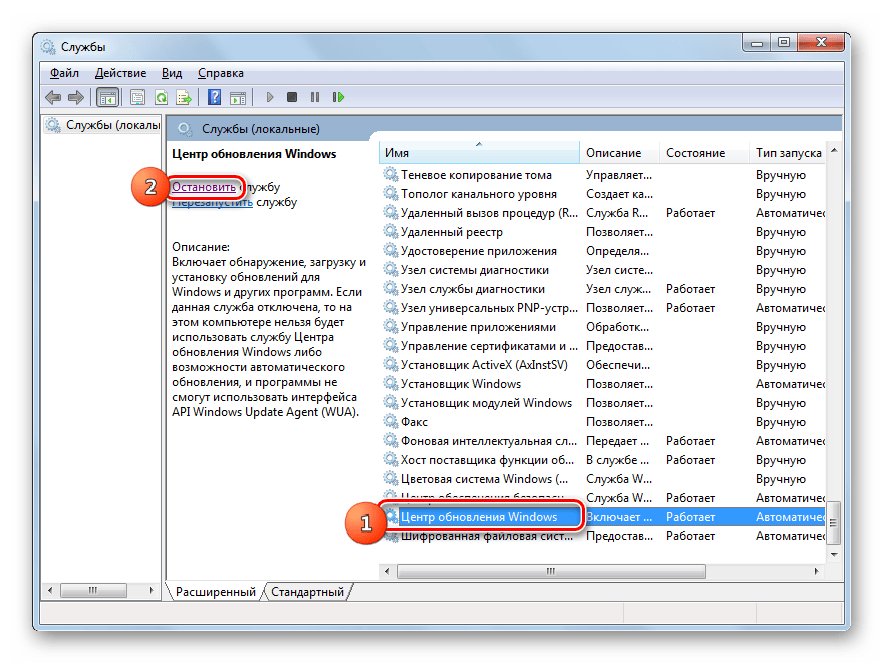Click the Остановить службу link
This screenshot has height=664, width=884.
[204, 187]
